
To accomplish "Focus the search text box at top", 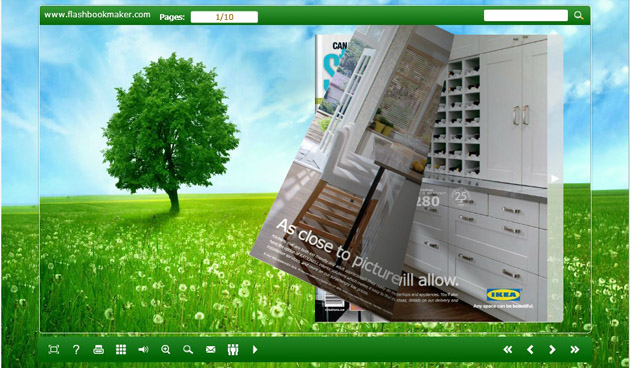I will (526, 16).
